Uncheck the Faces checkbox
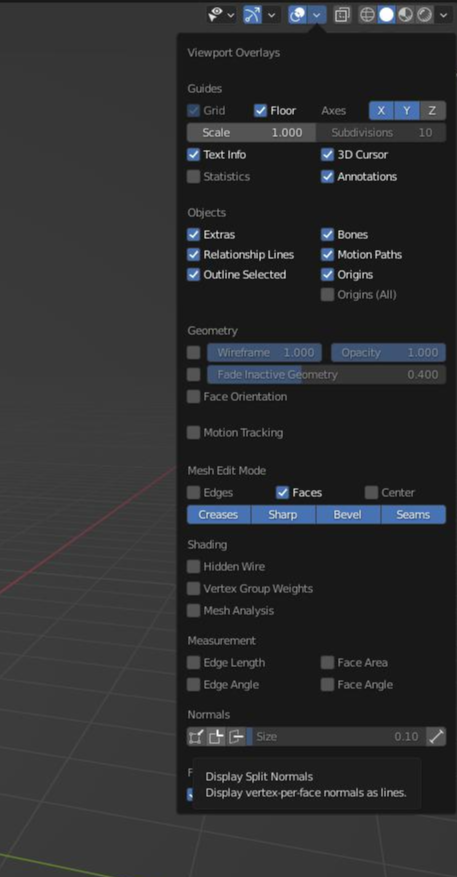Viewport: 457px width, 877px height. tap(282, 493)
